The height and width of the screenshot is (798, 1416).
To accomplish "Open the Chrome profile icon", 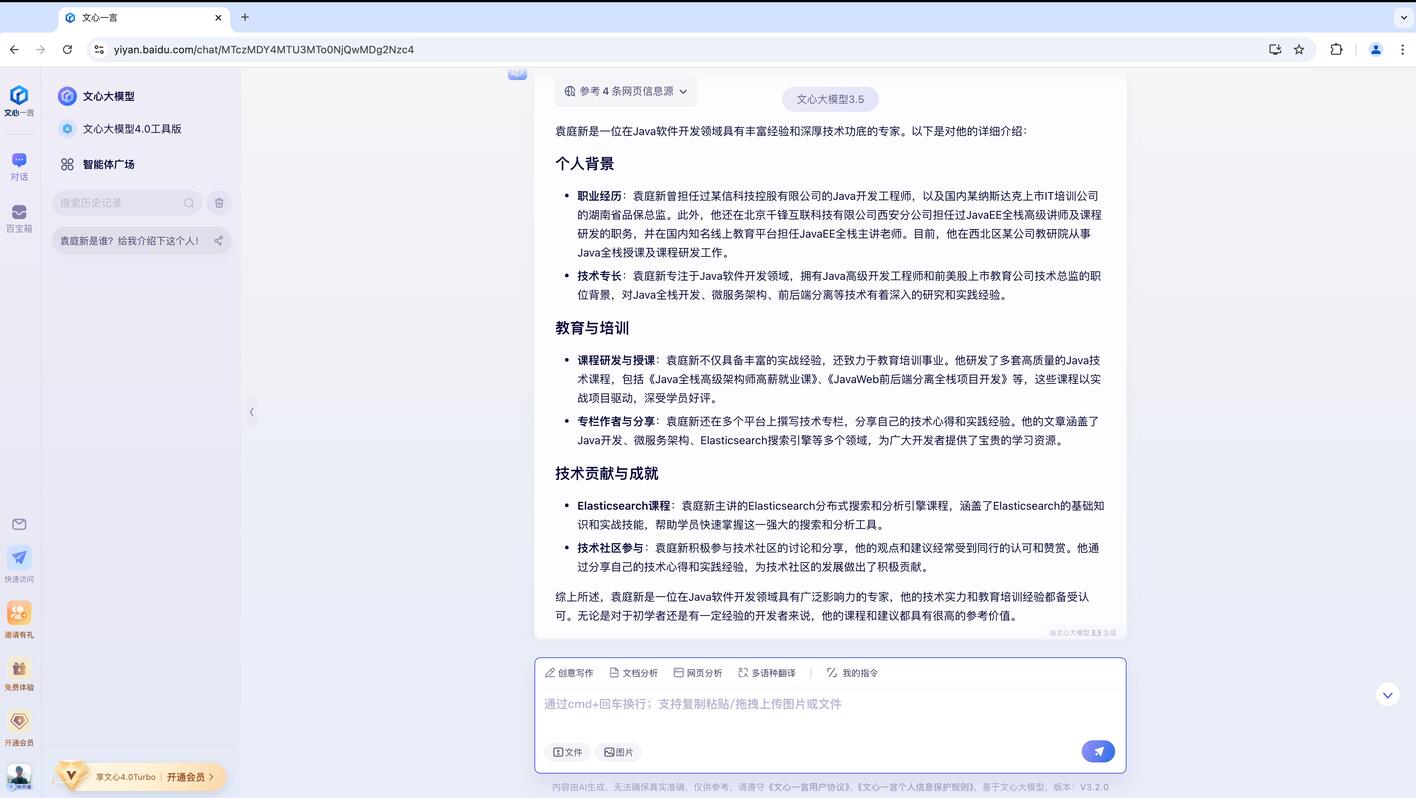I will coord(1376,49).
